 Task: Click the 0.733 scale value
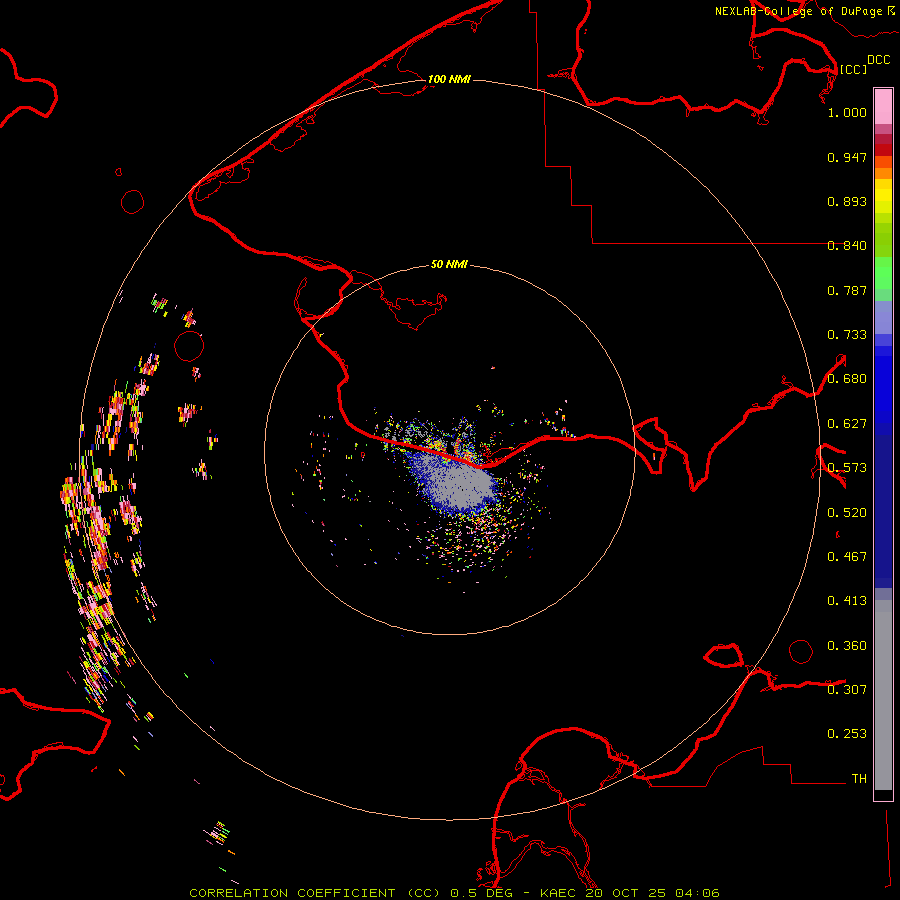847,335
